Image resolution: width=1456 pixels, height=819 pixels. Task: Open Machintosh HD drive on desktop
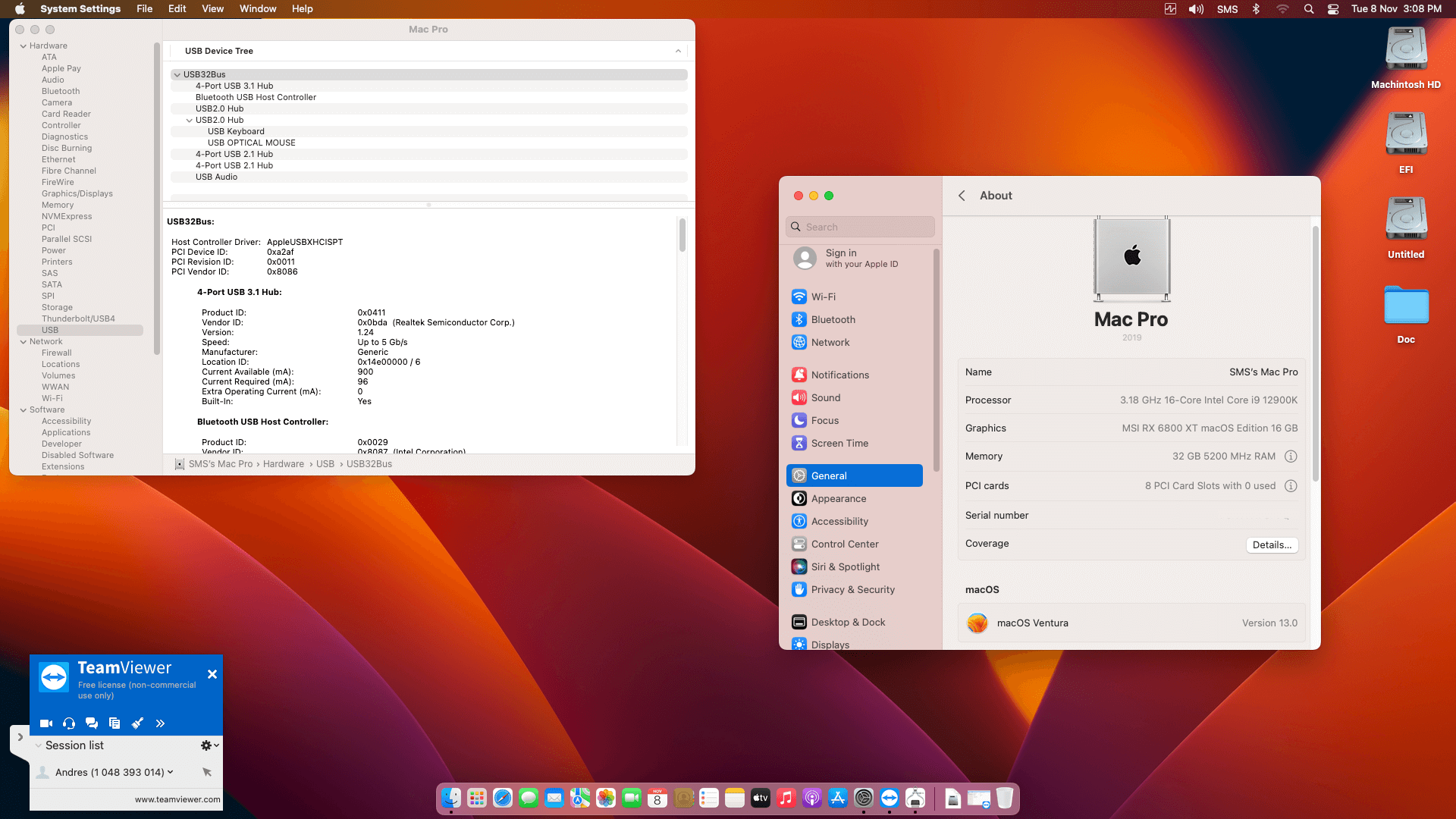[1406, 58]
